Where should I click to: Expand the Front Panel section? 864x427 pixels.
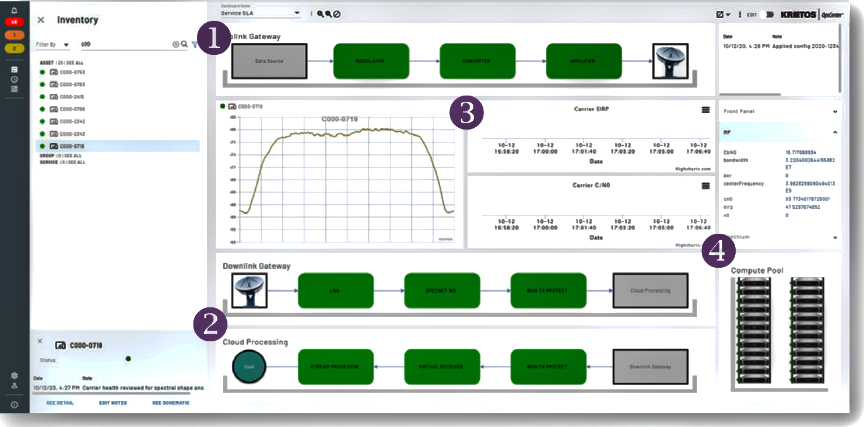point(836,112)
